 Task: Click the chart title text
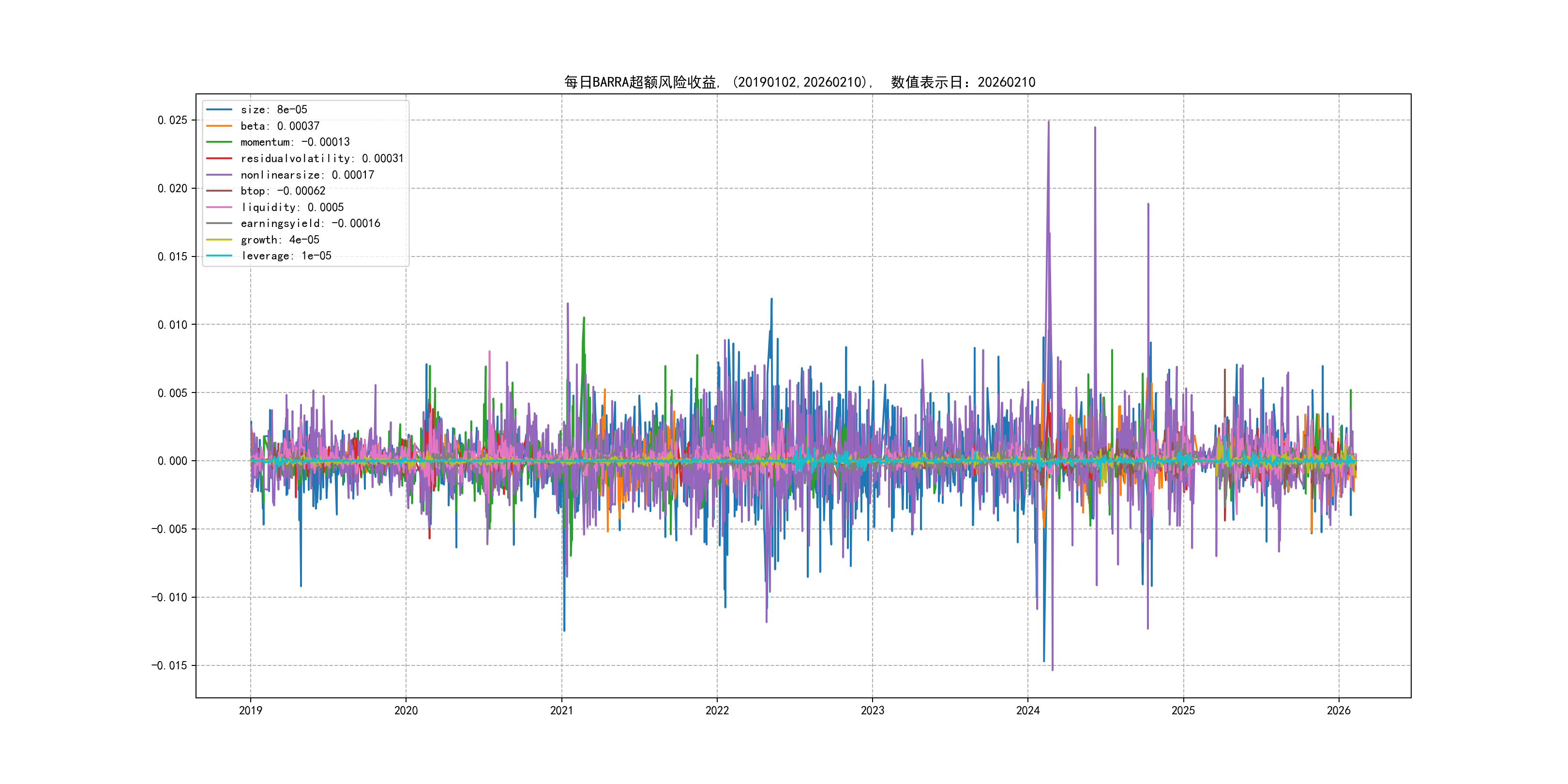pos(799,82)
